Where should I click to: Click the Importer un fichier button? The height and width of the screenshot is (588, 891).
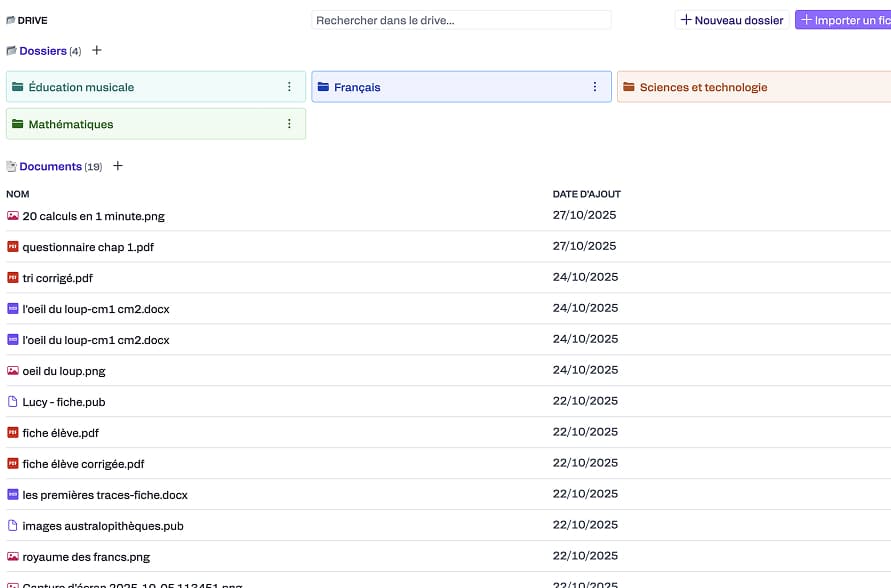coord(843,20)
